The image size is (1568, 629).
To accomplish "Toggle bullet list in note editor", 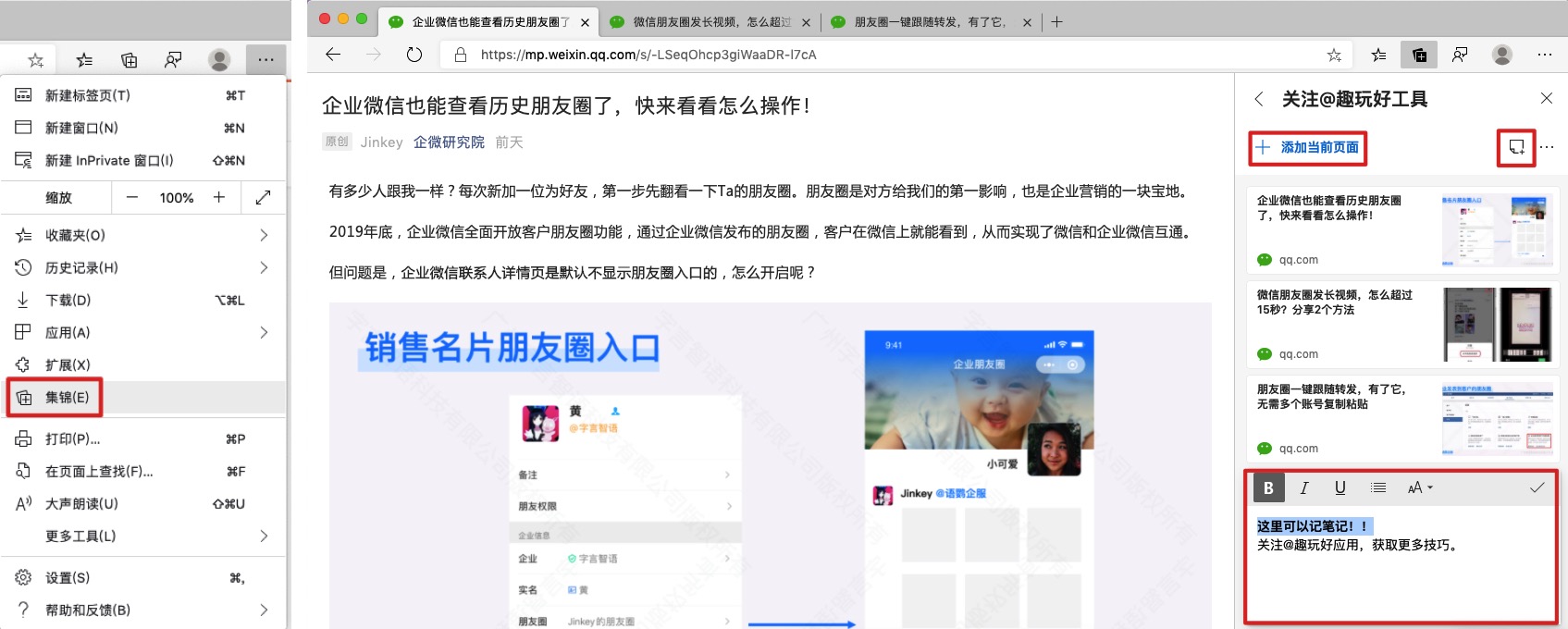I will 1377,487.
